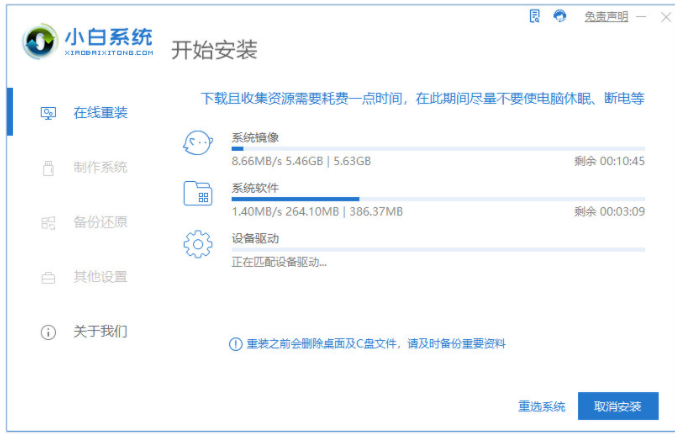Click the 系统镜像 smiley face icon
Image resolution: width=696 pixels, height=447 pixels.
[198, 144]
